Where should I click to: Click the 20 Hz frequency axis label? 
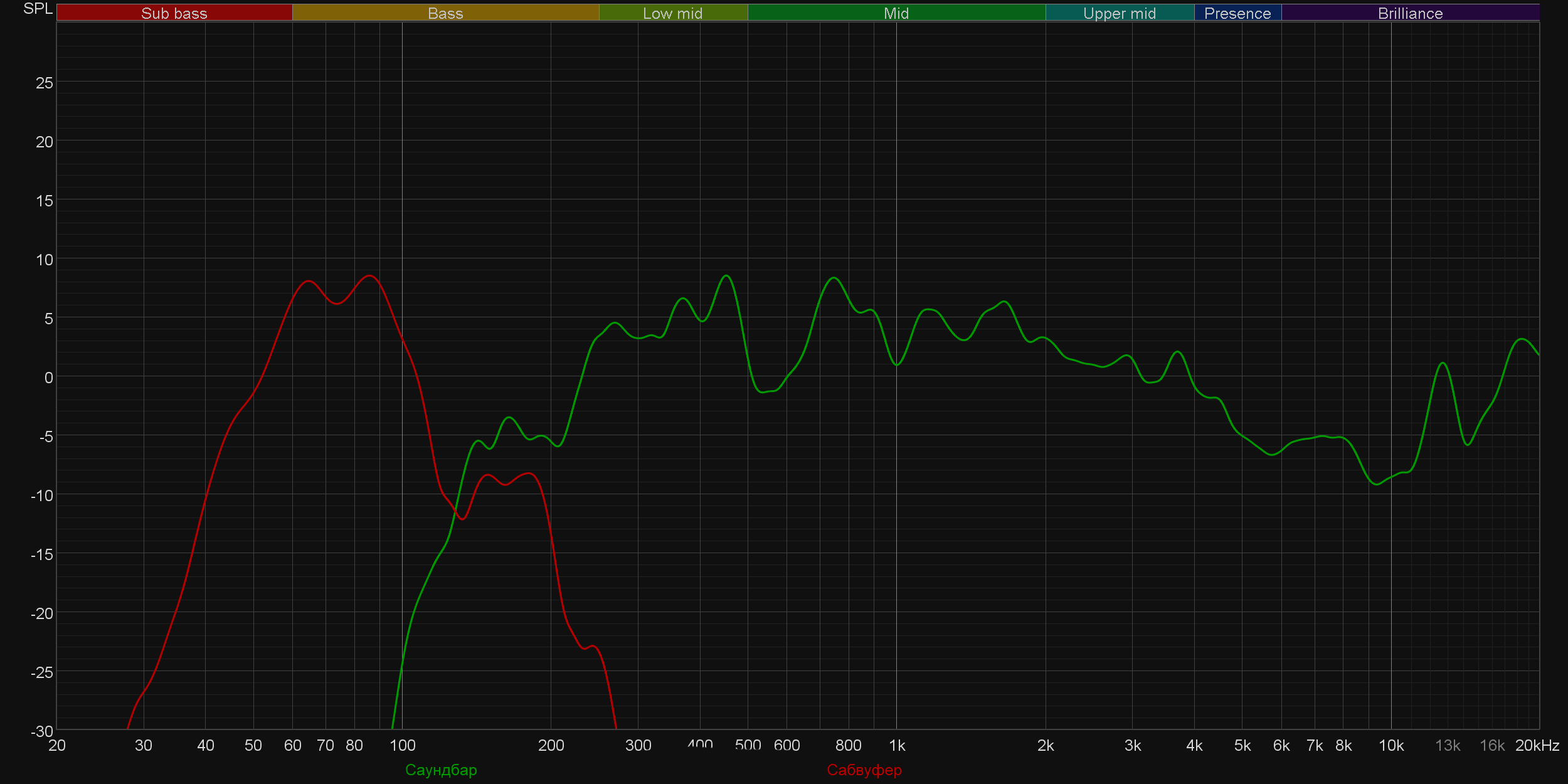click(x=57, y=745)
